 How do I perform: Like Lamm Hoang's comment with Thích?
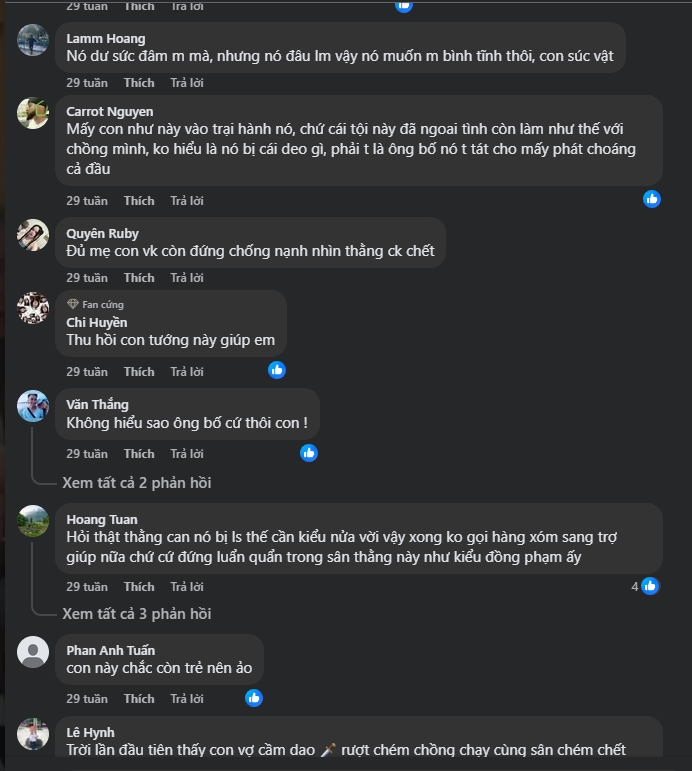click(139, 83)
